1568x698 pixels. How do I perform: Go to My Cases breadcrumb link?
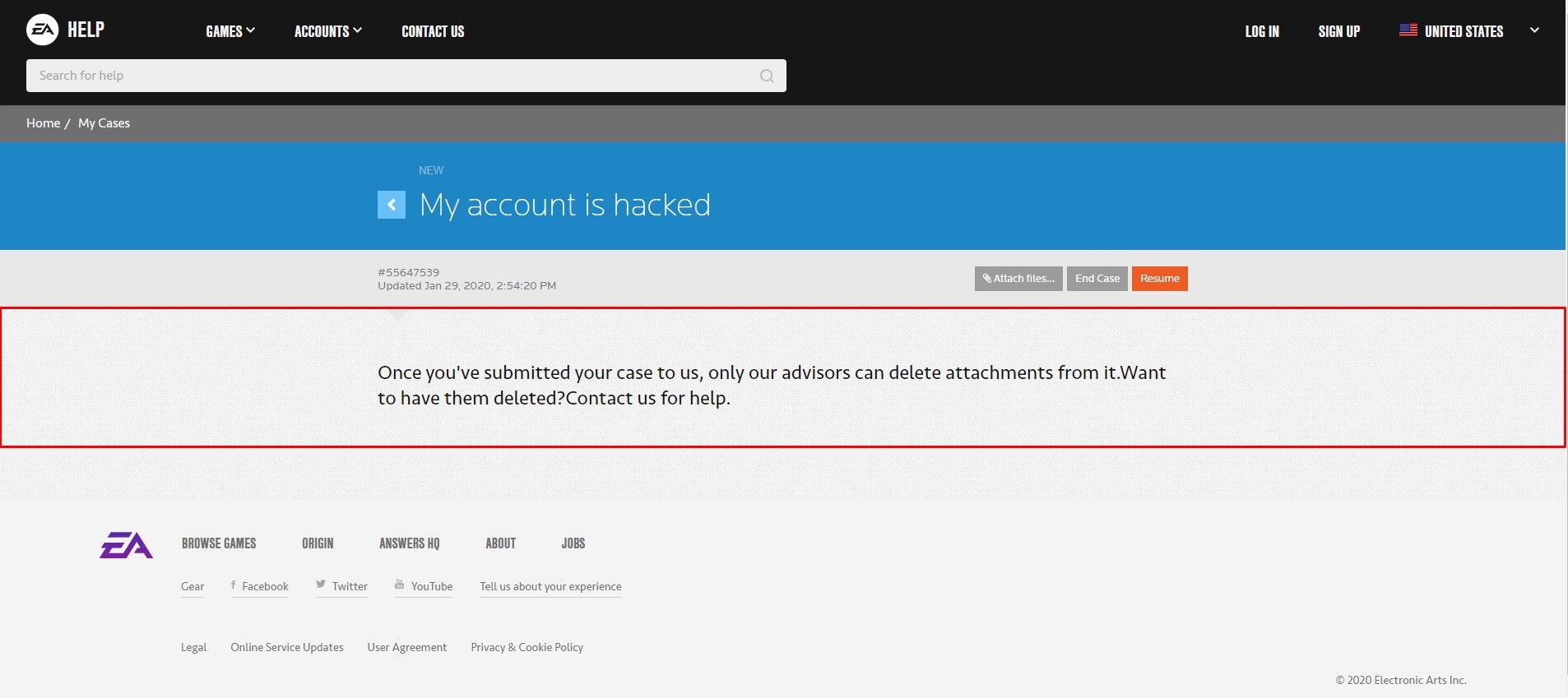[104, 123]
